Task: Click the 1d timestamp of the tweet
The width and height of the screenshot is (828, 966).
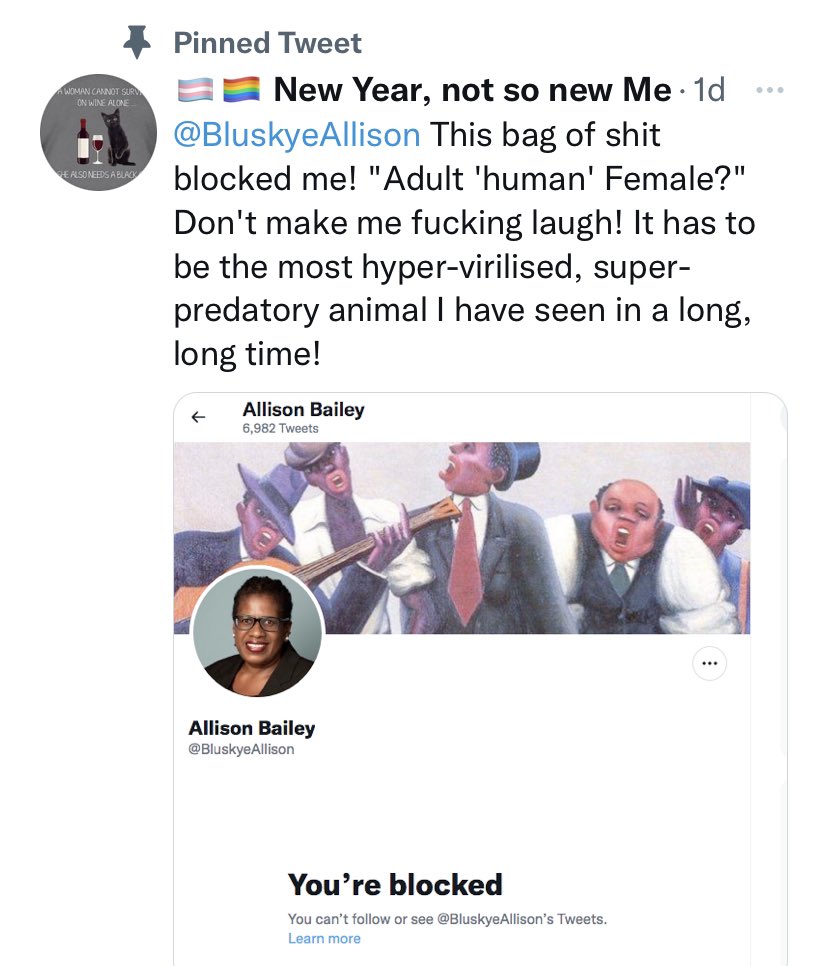Action: pyautogui.click(x=709, y=90)
